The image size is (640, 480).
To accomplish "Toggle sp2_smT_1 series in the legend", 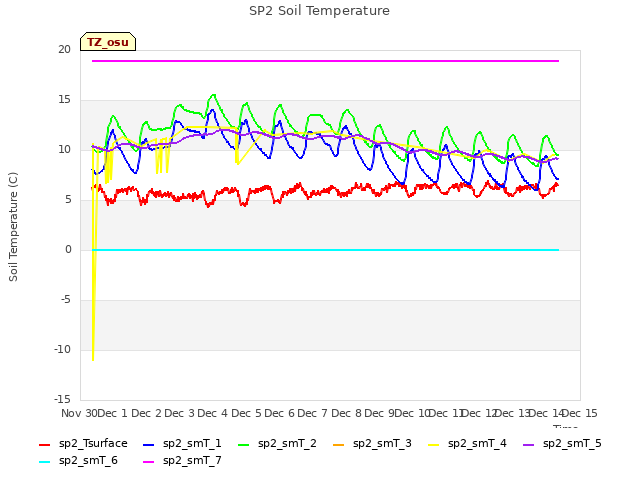I will click(x=182, y=444).
